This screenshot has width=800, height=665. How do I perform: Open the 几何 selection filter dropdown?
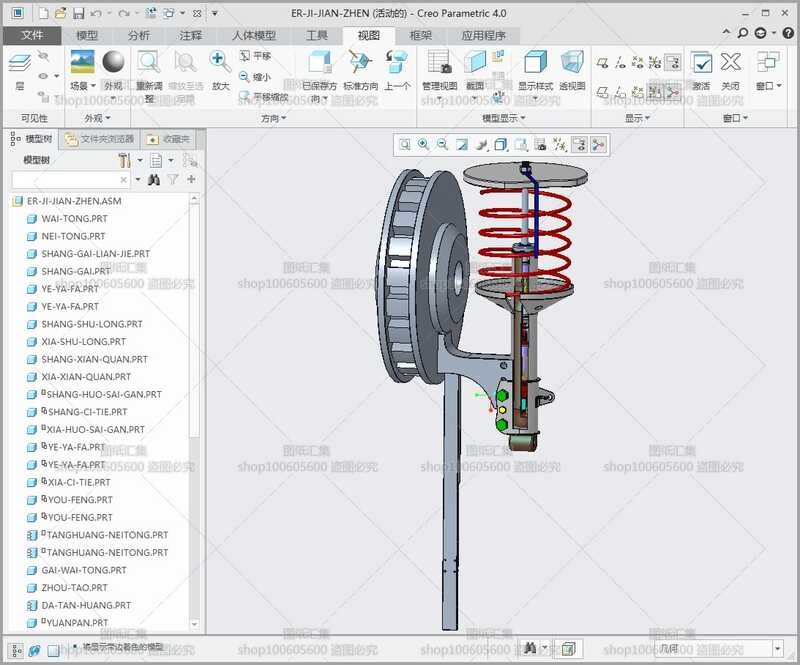tap(777, 648)
